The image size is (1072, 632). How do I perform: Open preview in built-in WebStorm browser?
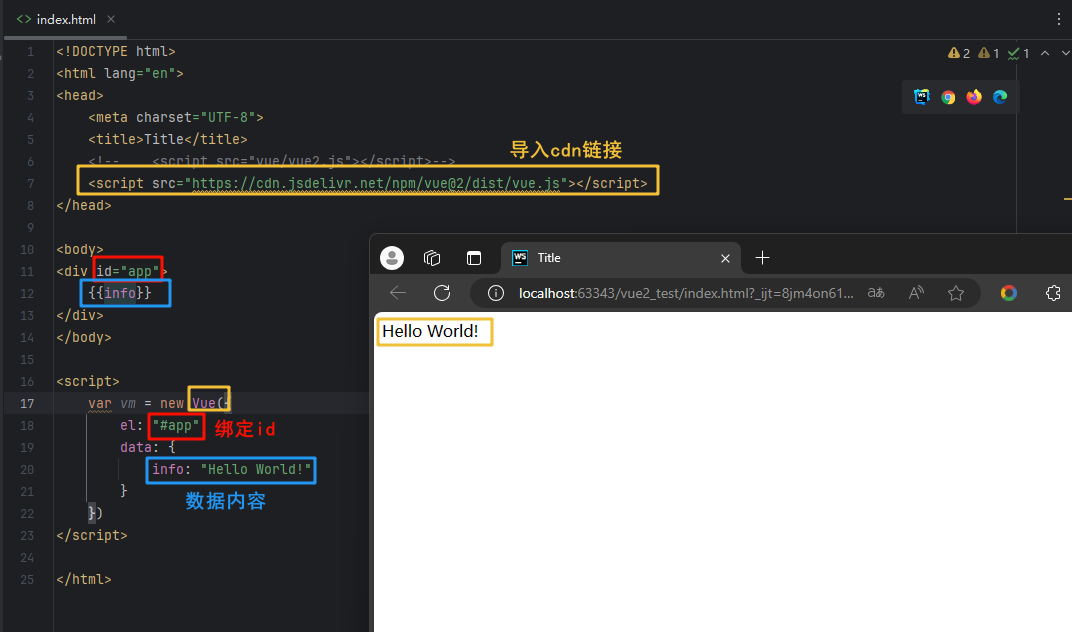[x=922, y=97]
